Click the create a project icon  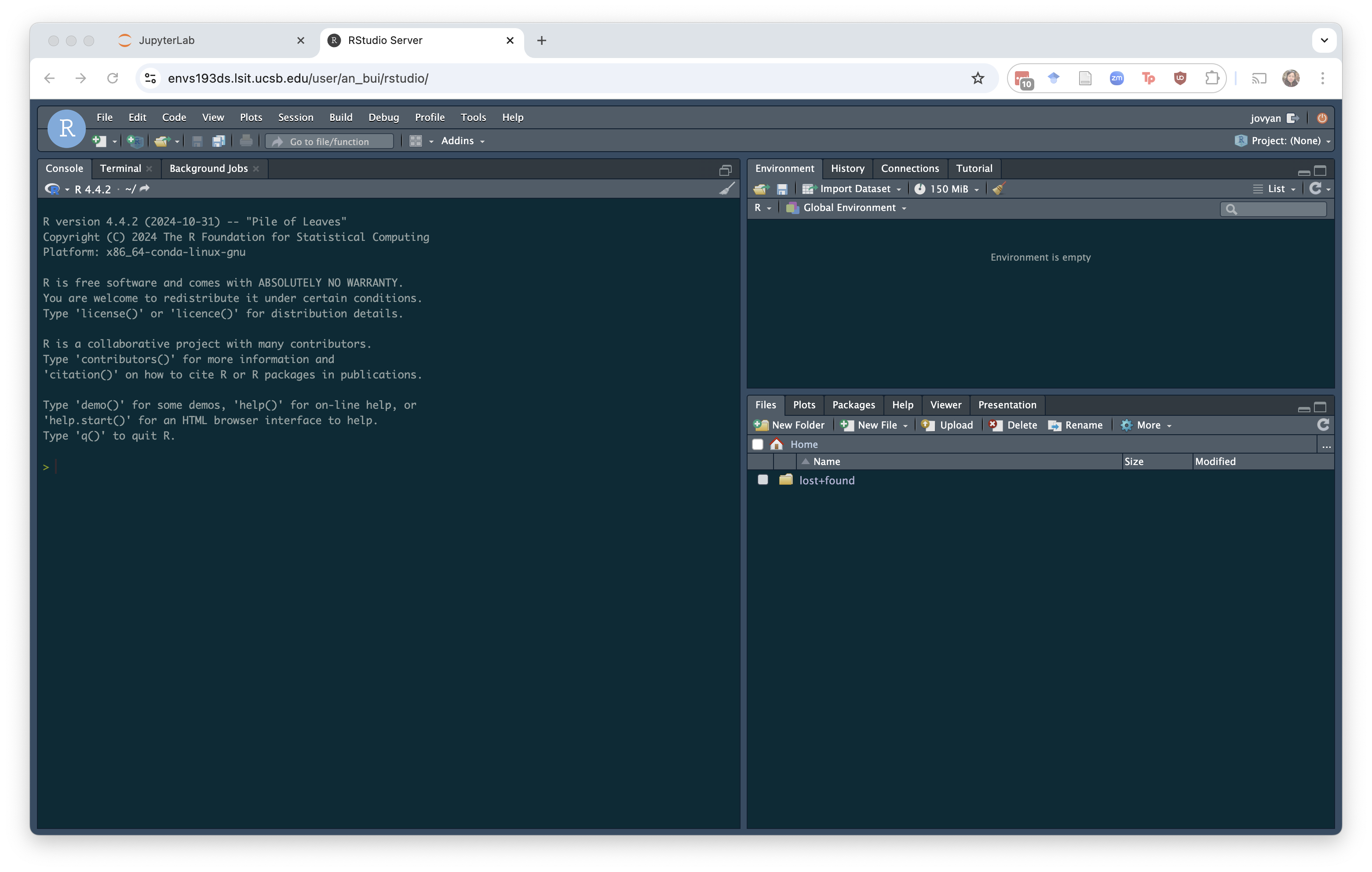(x=135, y=141)
